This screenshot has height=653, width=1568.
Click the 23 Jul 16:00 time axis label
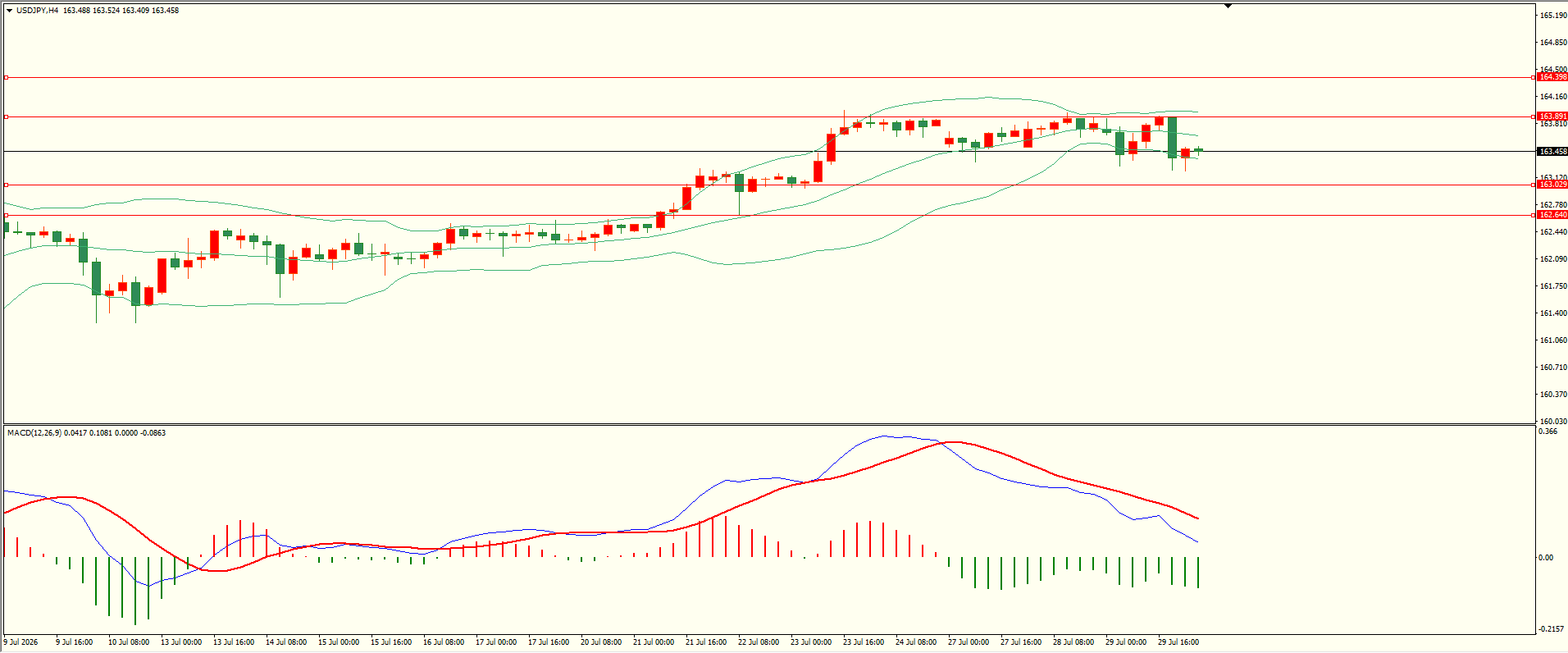[x=864, y=642]
